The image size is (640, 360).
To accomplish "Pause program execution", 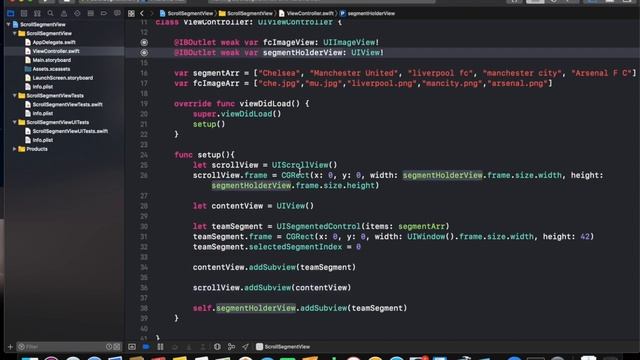I will pos(160,347).
